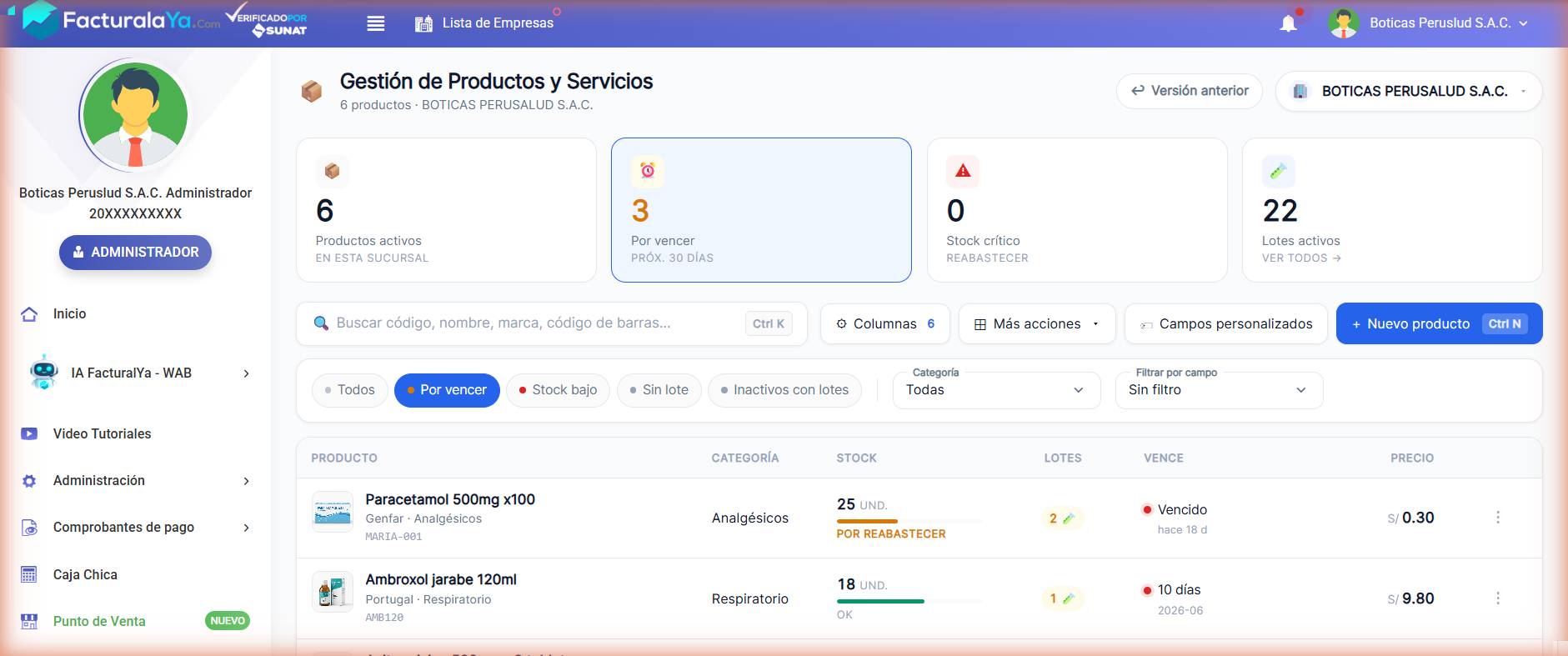Click the ADMINISTRADOR button
1568x656 pixels.
(135, 253)
